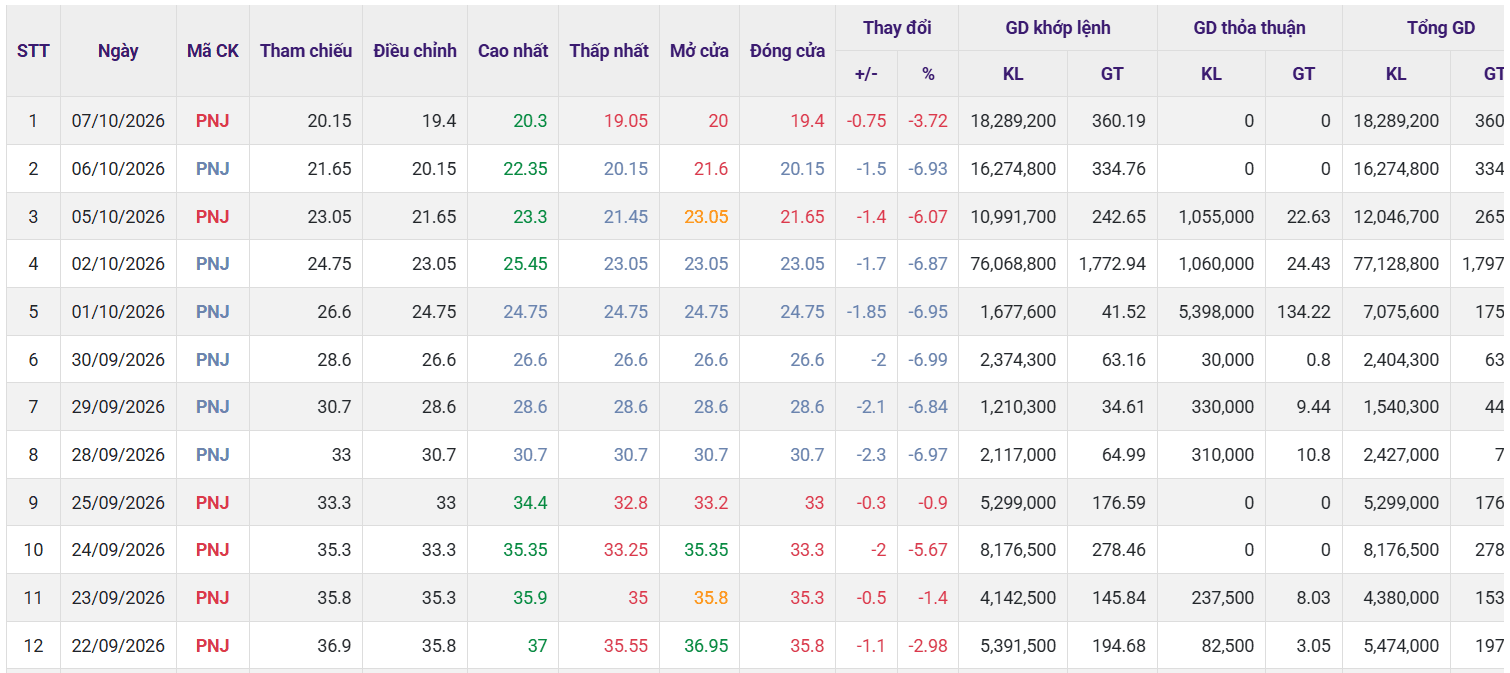Open the PNJ ticker in the 07/10/2026 row
The width and height of the screenshot is (1510, 673).
[x=213, y=121]
